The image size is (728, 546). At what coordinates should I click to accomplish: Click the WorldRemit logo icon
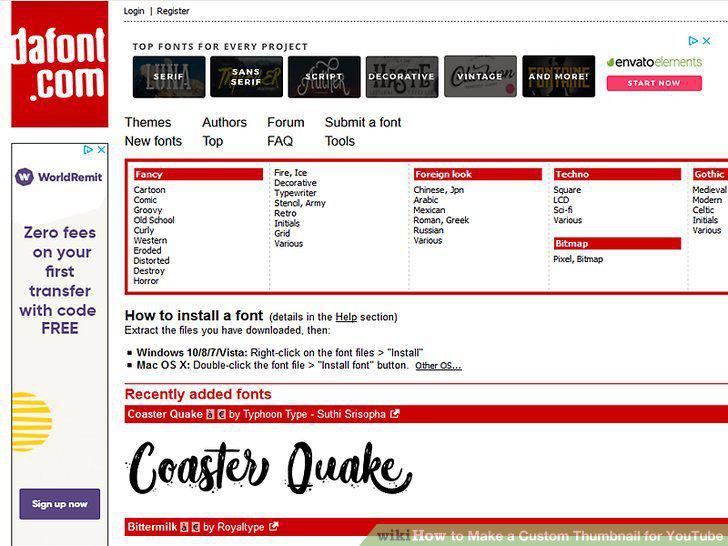click(x=24, y=177)
